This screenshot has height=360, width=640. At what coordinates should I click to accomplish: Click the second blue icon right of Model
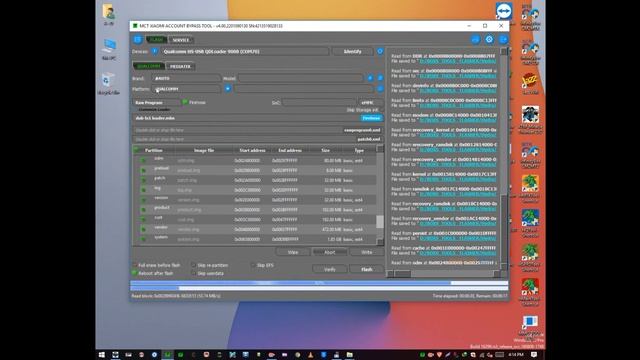(x=380, y=78)
